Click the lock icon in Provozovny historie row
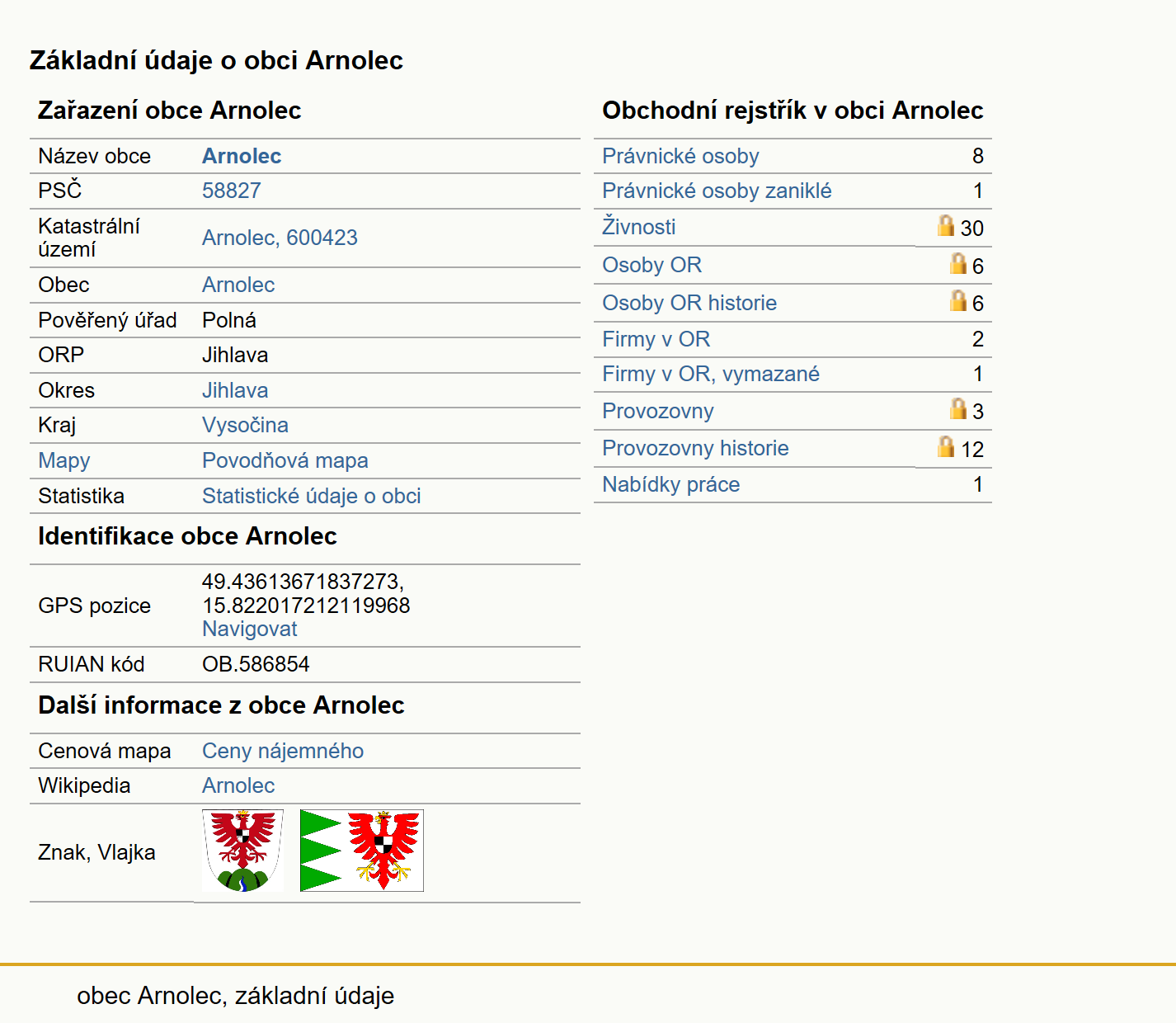This screenshot has height=1023, width=1176. 946,446
